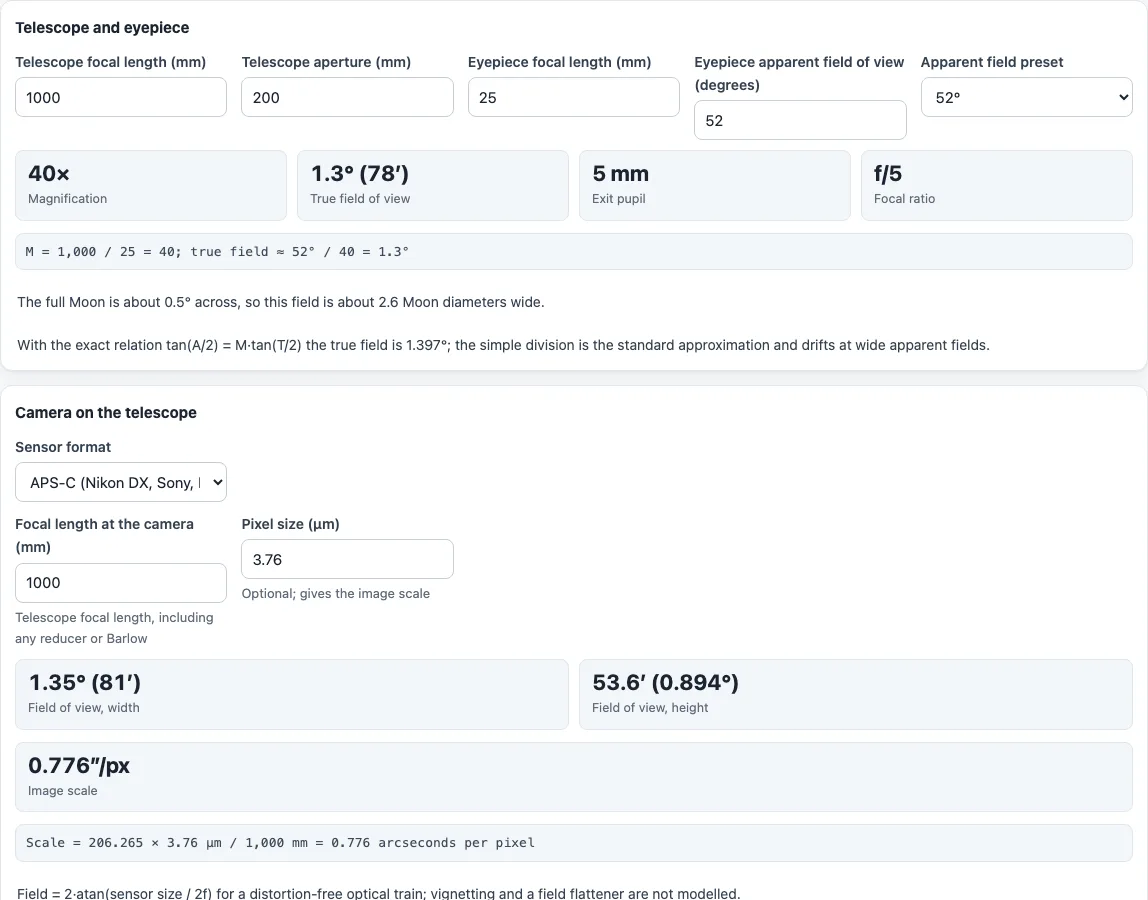Click the 1.35° (81′) field of view width
Image resolution: width=1148 pixels, height=900 pixels.
click(x=85, y=683)
